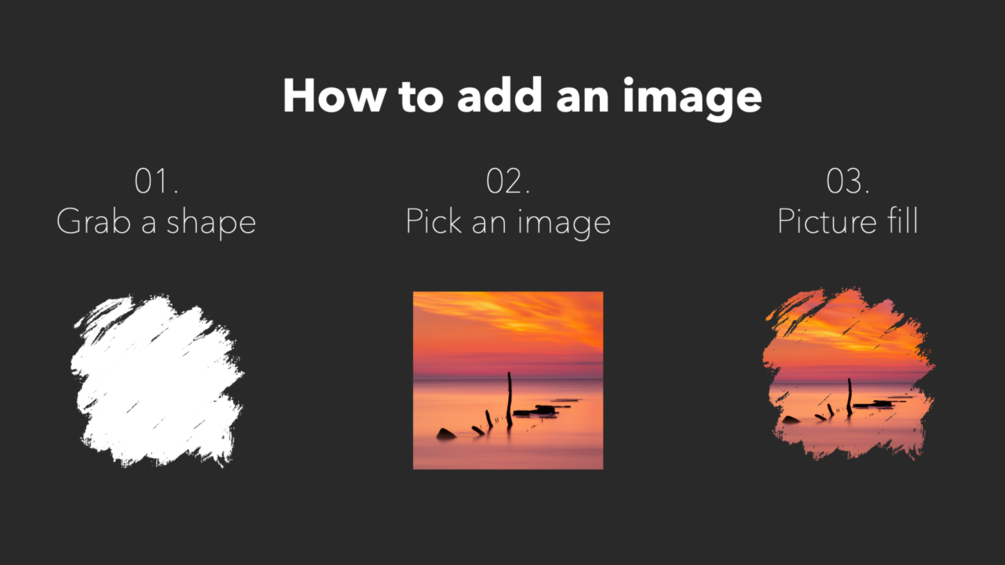Click the dark rock in the square photo

tap(446, 434)
